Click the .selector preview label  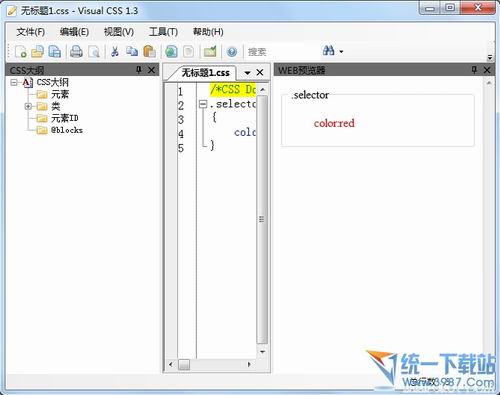[310, 95]
